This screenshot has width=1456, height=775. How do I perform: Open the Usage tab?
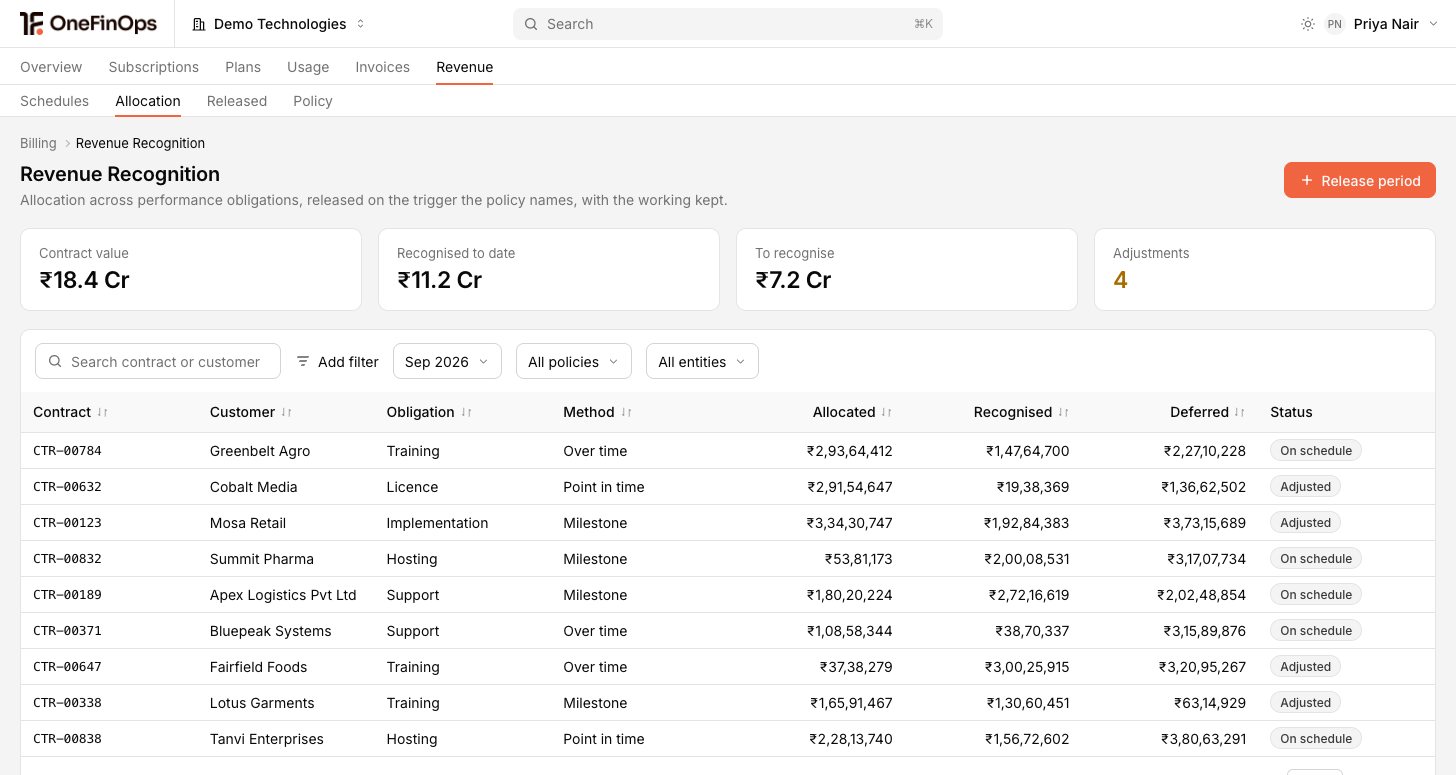pos(308,67)
